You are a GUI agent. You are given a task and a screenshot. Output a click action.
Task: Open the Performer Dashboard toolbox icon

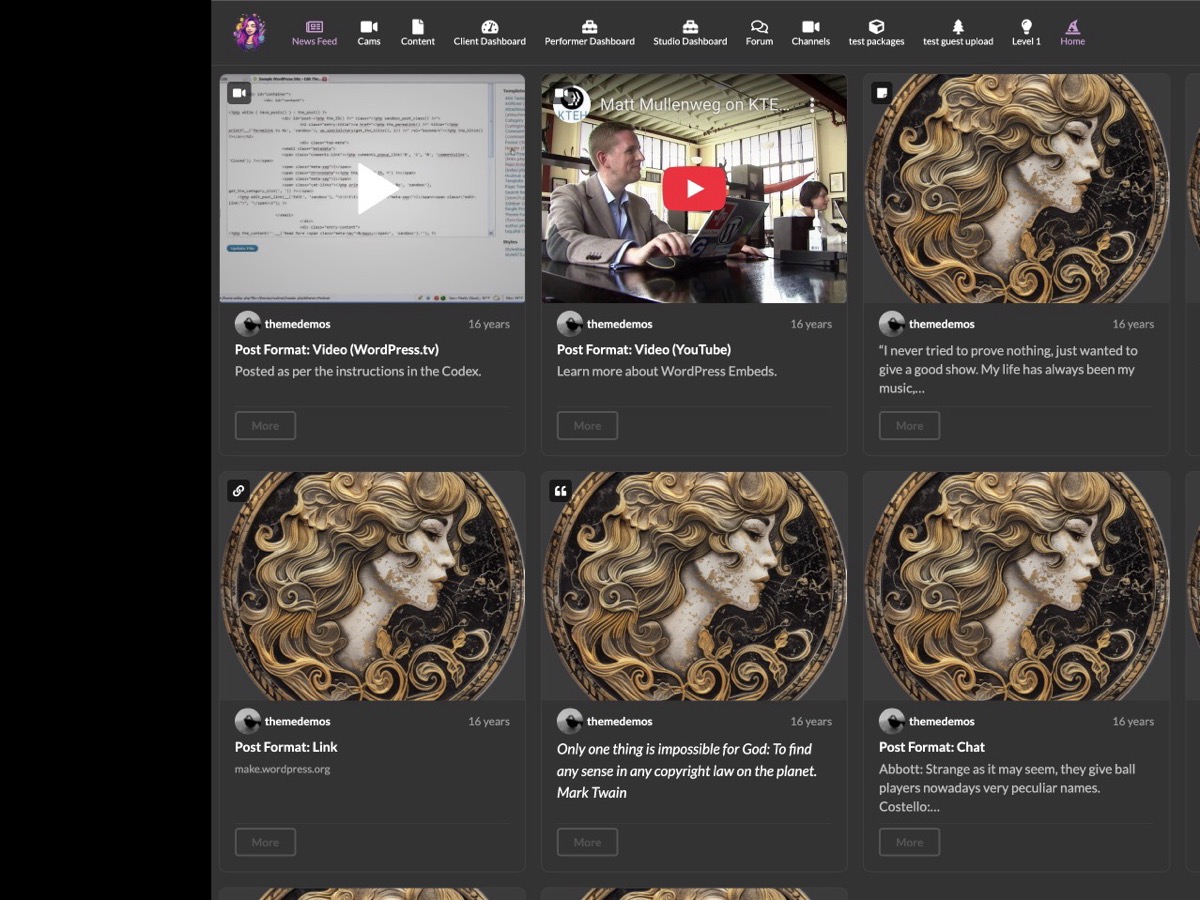(x=589, y=26)
